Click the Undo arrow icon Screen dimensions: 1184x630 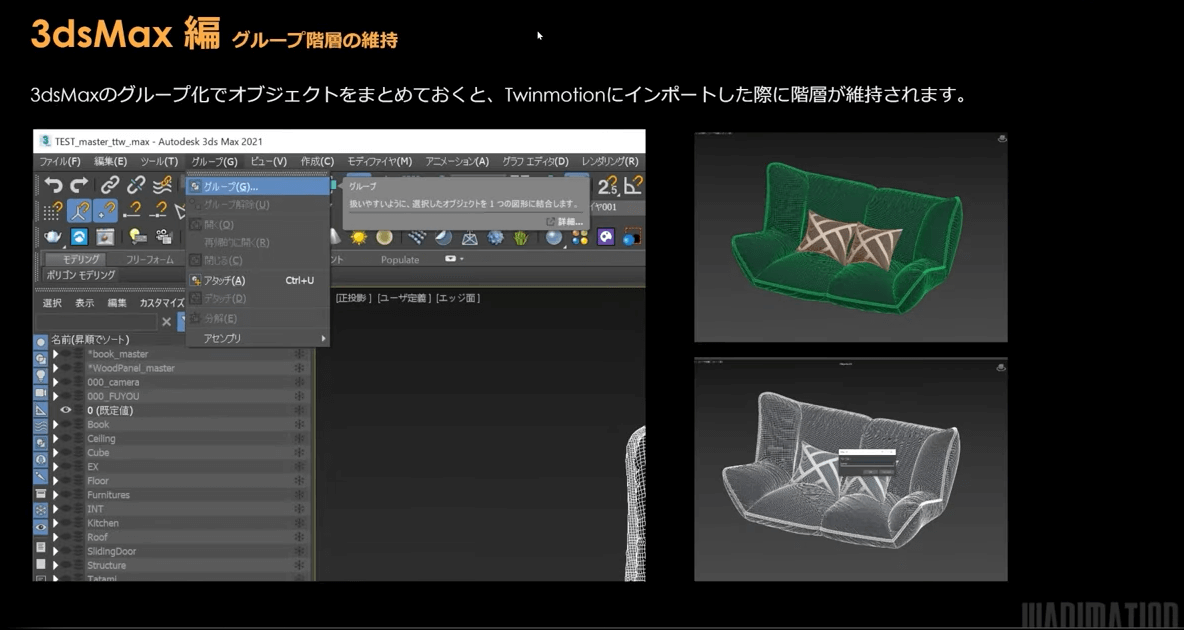pyautogui.click(x=53, y=184)
